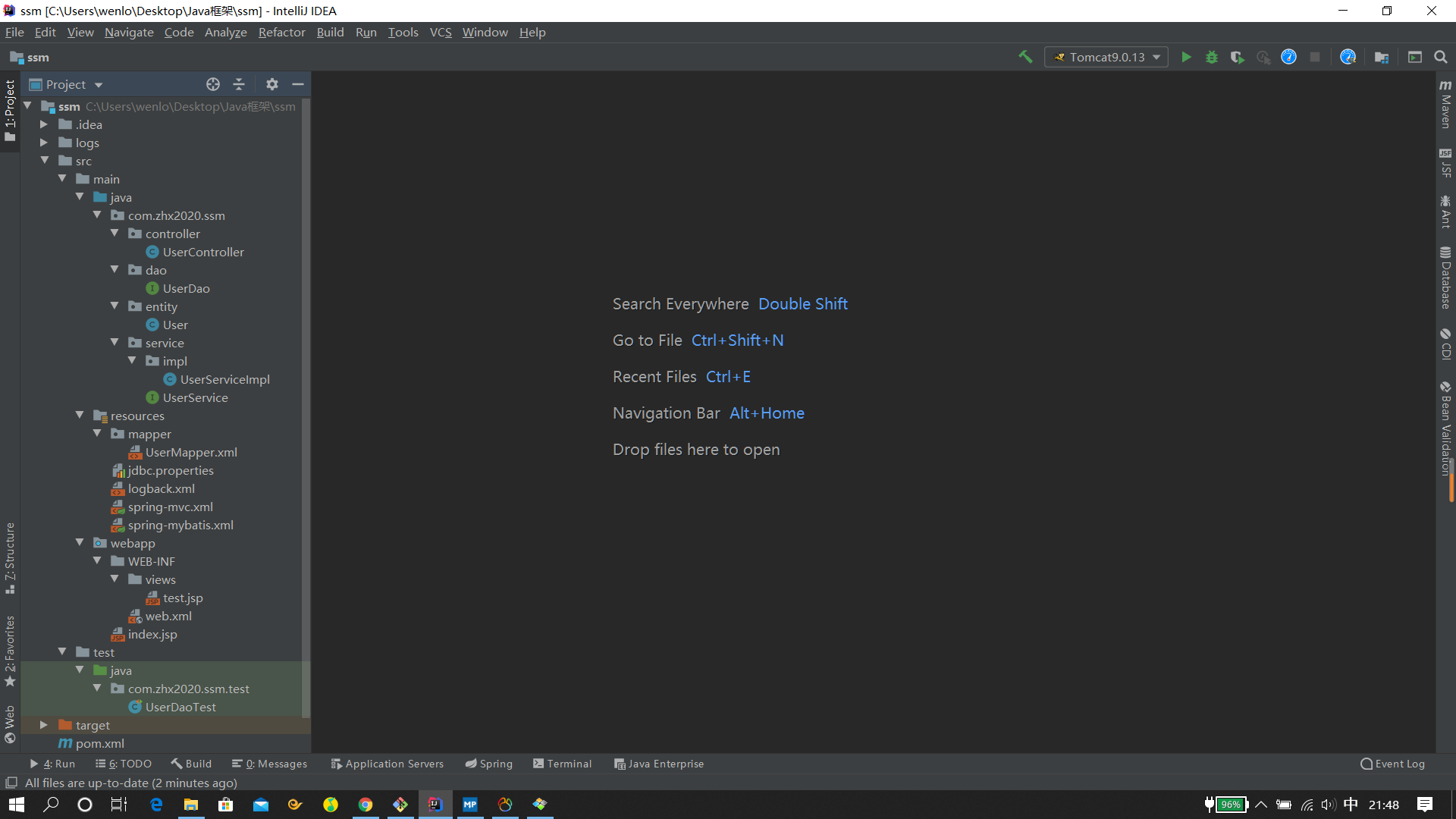Select UserMapper.xml in the project tree
Image resolution: width=1456 pixels, height=819 pixels.
[191, 452]
